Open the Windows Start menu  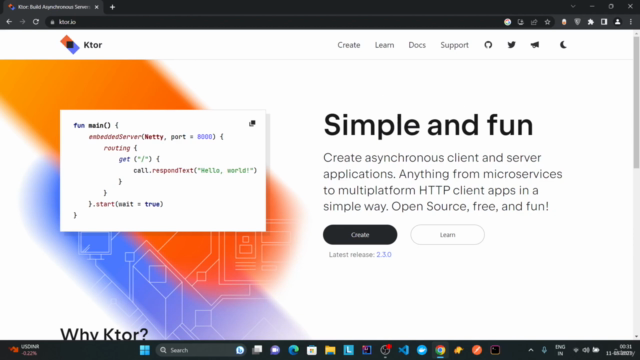point(144,350)
